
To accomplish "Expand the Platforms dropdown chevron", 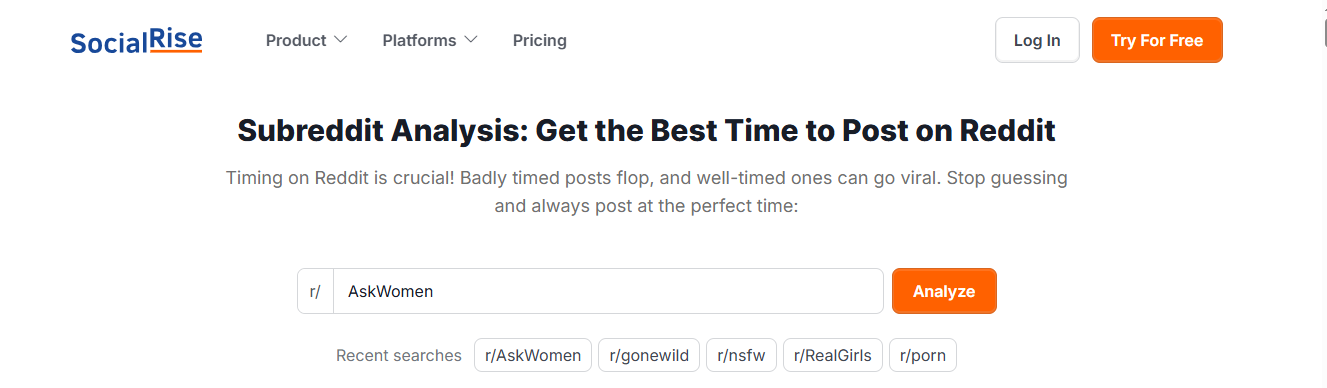I will [470, 40].
